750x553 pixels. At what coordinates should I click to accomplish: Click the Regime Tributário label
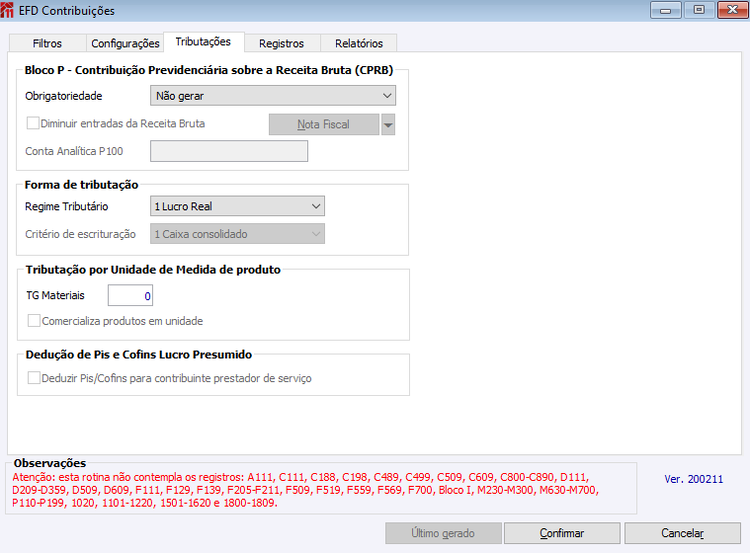pos(66,206)
